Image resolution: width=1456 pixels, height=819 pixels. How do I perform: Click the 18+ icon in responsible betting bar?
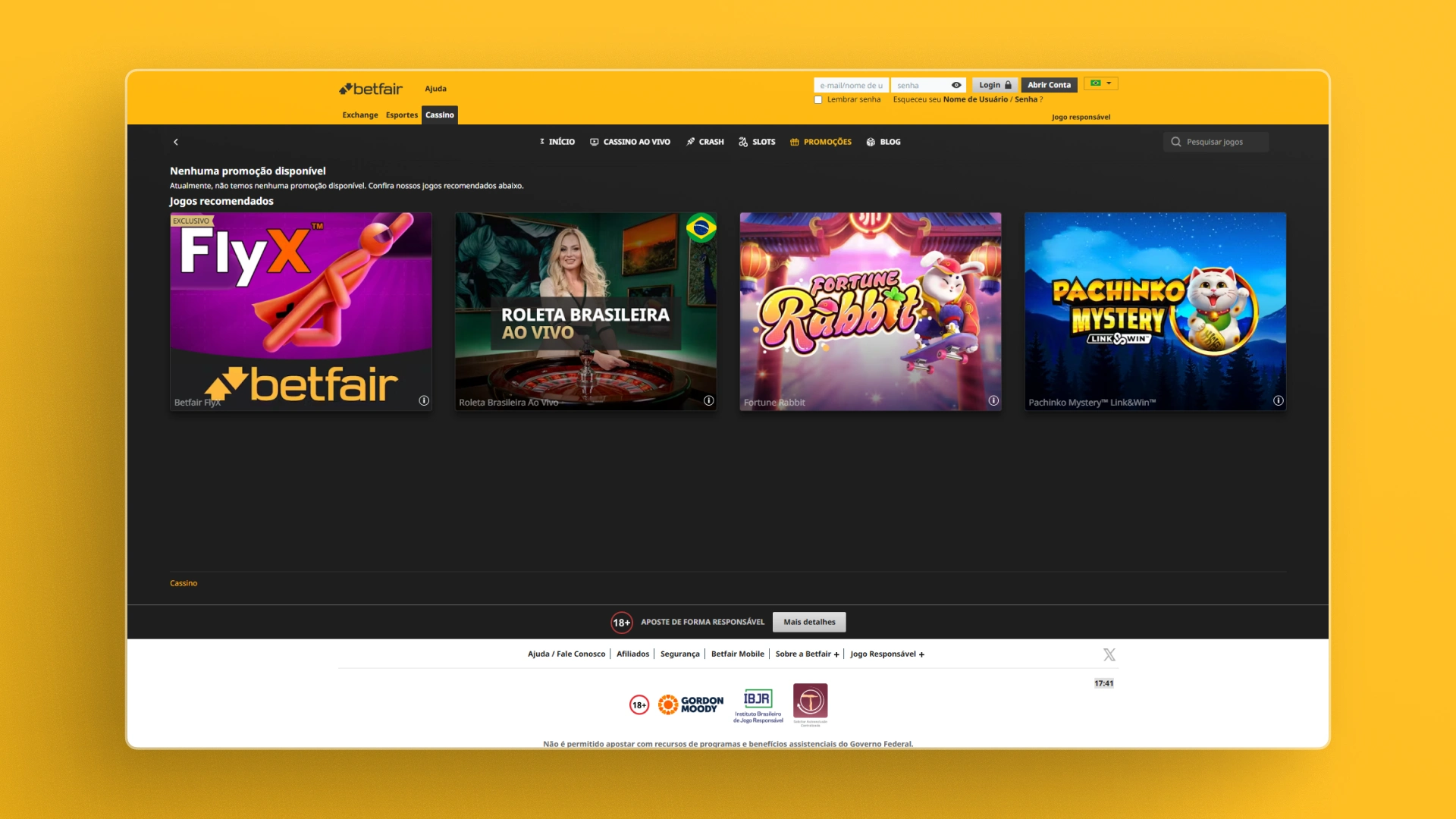pos(622,623)
